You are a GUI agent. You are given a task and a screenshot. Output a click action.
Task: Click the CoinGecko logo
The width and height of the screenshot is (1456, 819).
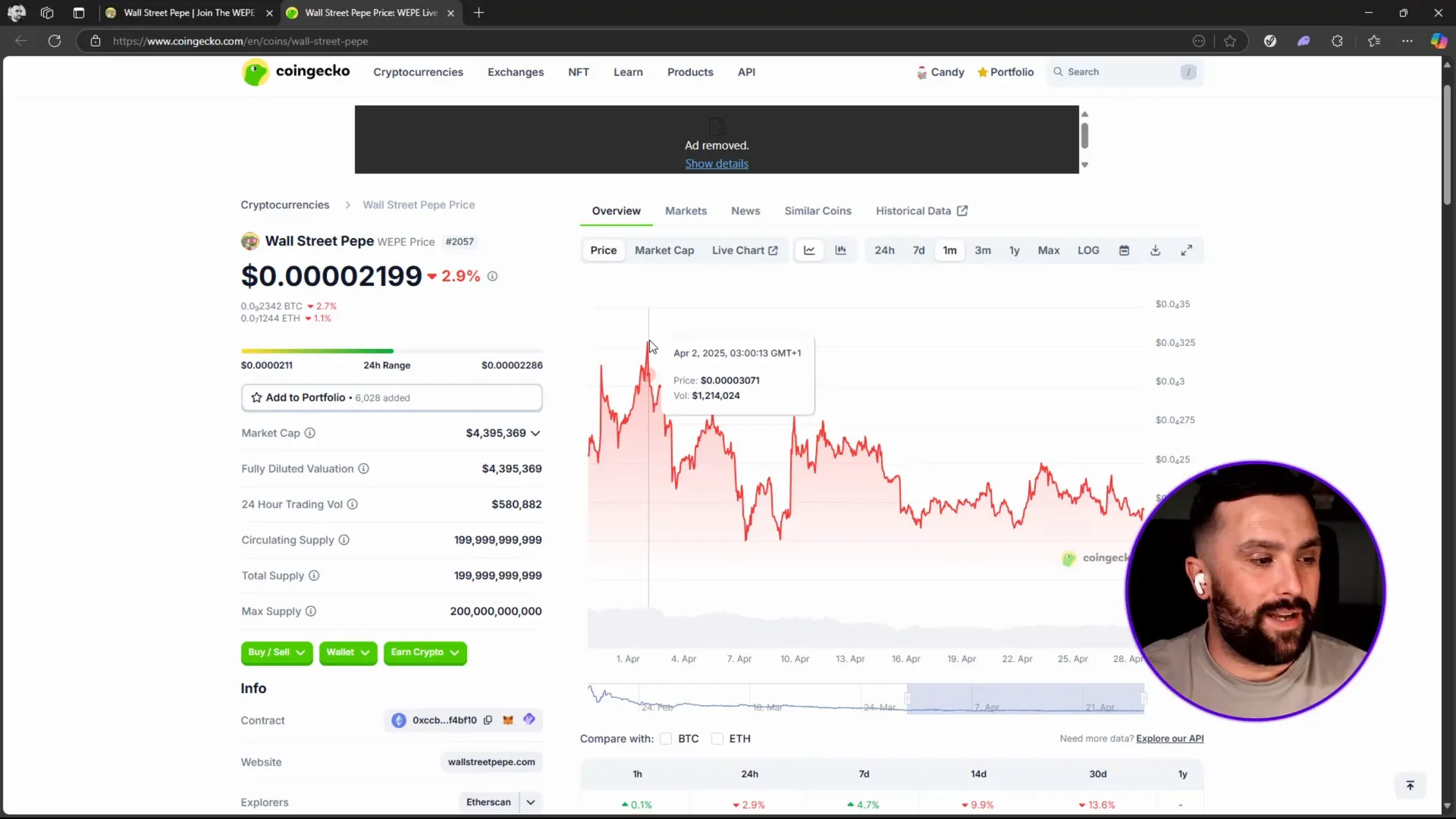(x=296, y=72)
